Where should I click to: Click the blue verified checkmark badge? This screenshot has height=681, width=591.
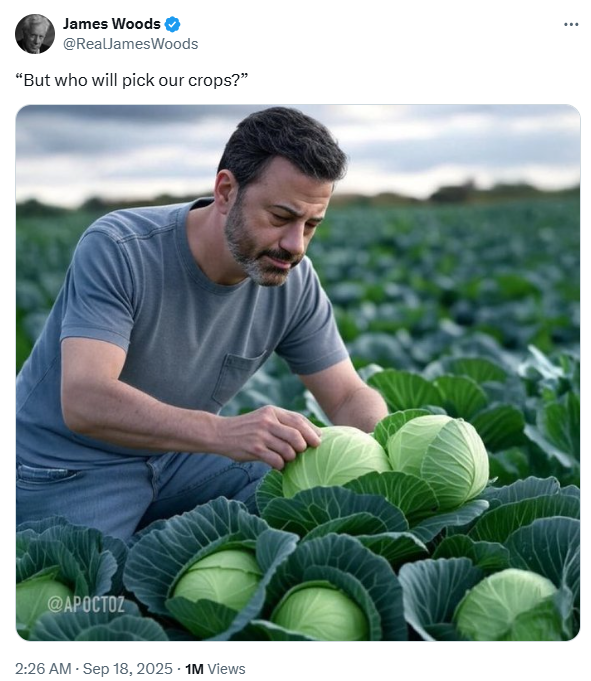173,24
